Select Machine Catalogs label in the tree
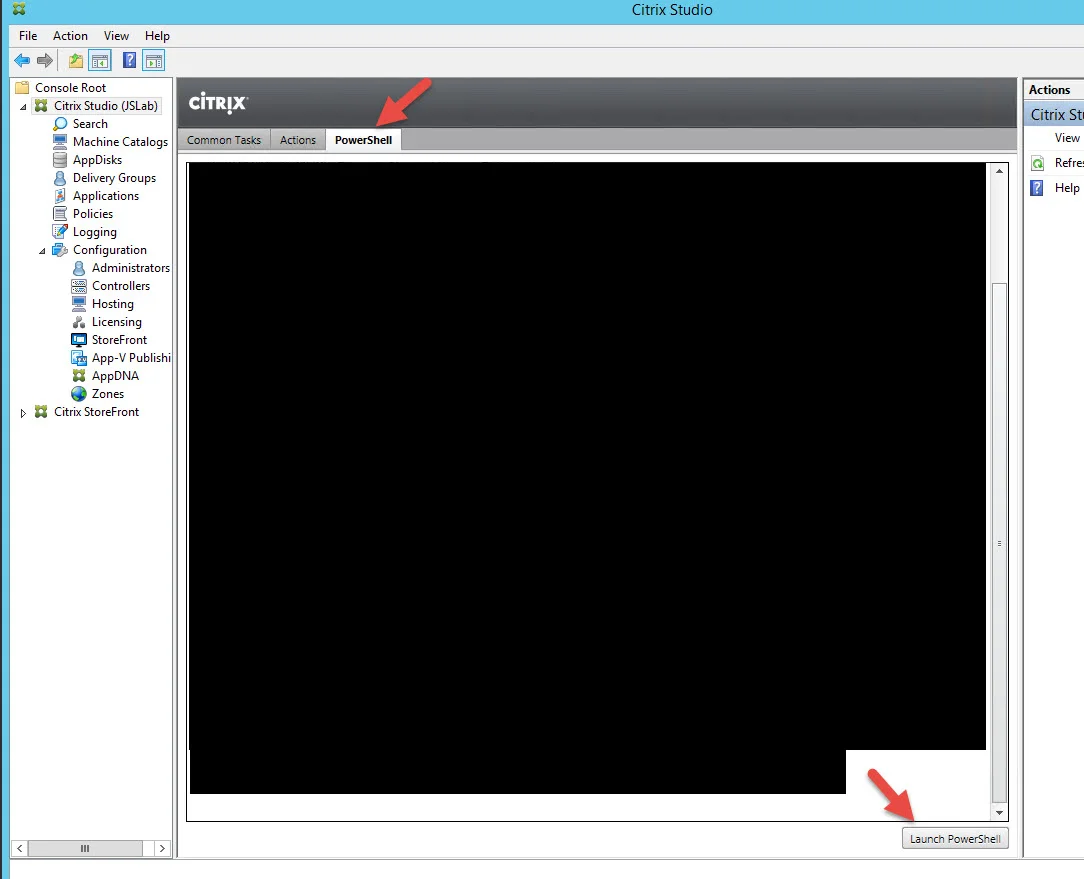 click(120, 142)
